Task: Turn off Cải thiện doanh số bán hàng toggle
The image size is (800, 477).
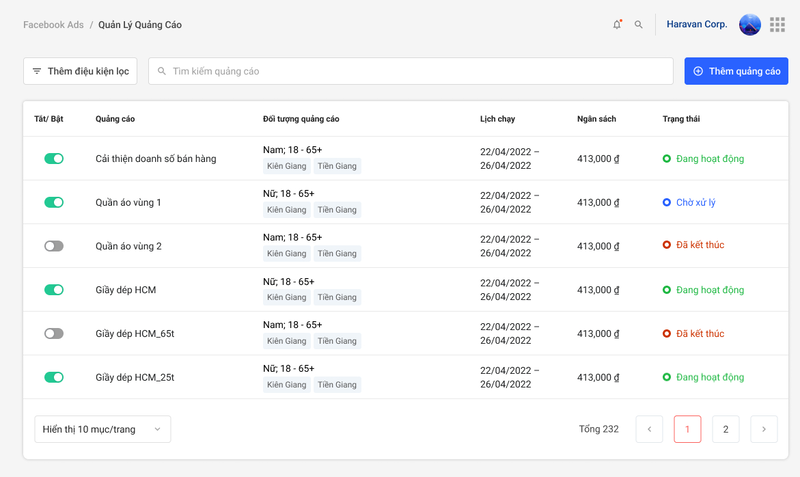Action: [x=54, y=158]
